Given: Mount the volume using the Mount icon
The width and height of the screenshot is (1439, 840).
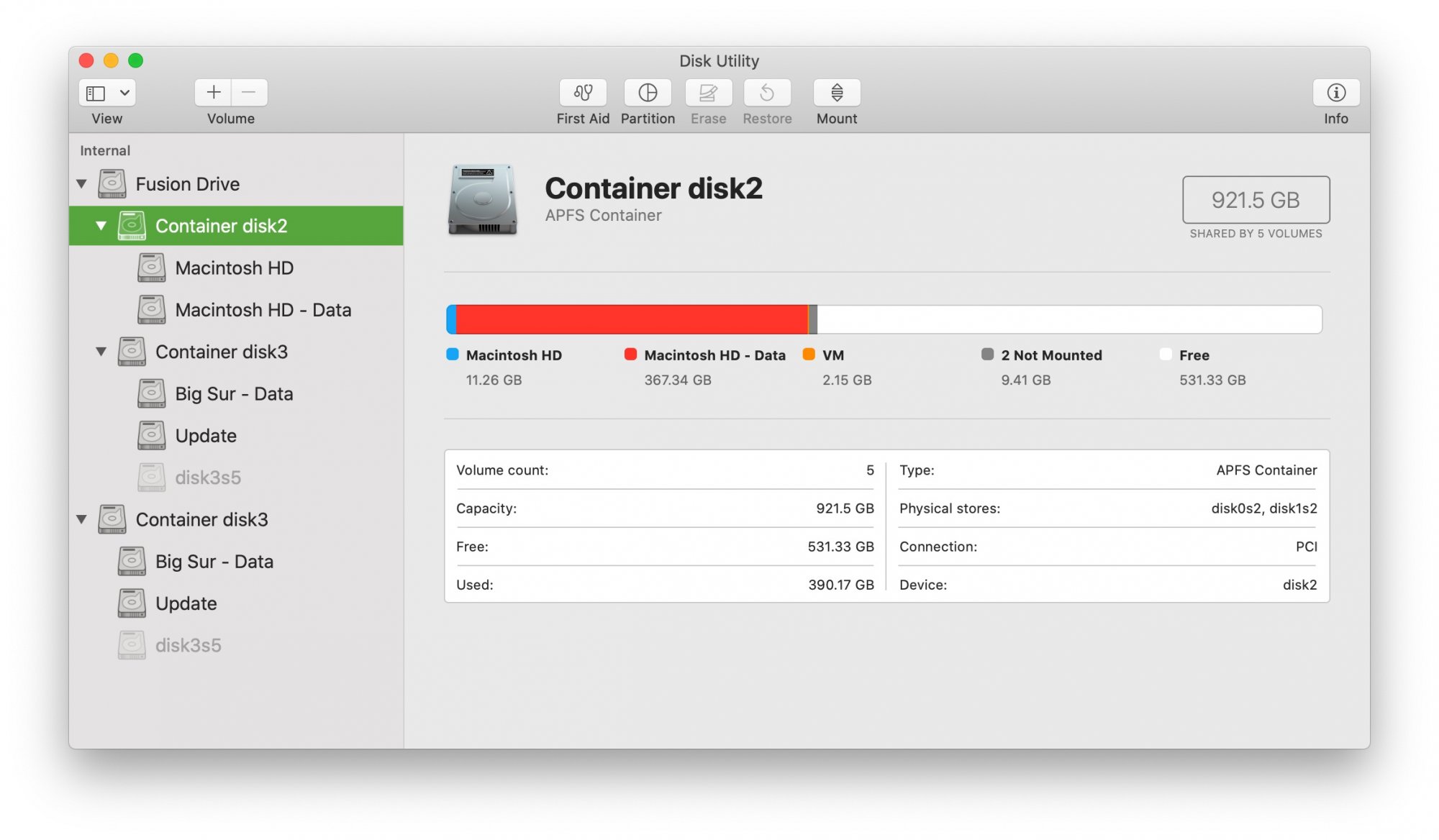Looking at the screenshot, I should coord(837,93).
